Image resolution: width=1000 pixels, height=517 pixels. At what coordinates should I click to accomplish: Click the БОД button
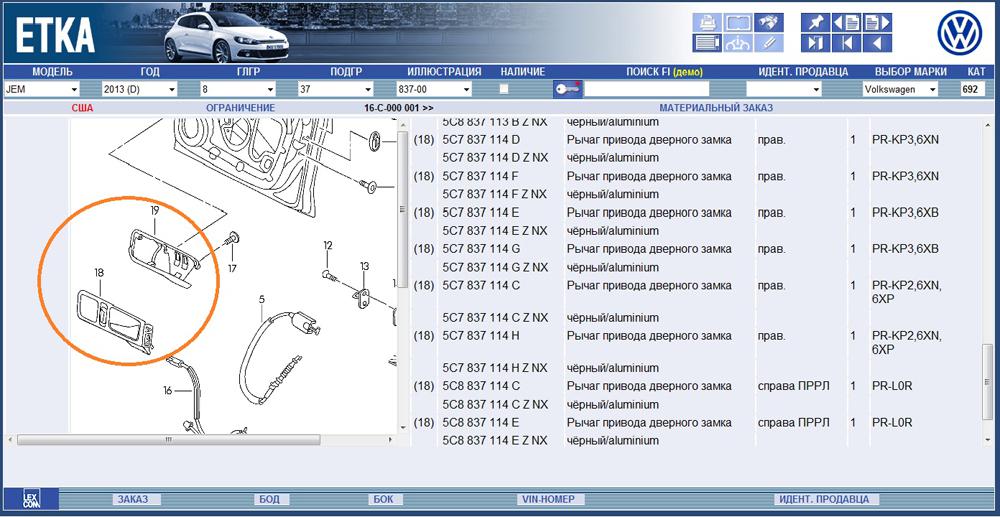coord(270,499)
